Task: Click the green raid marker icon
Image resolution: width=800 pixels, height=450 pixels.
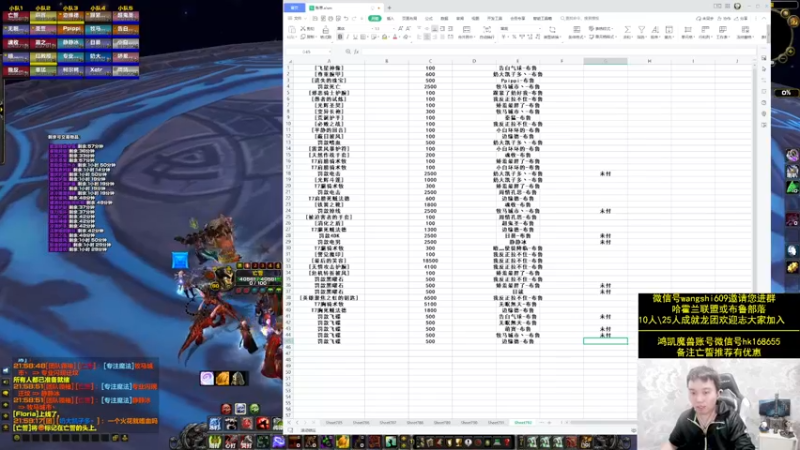Action: (255, 408)
